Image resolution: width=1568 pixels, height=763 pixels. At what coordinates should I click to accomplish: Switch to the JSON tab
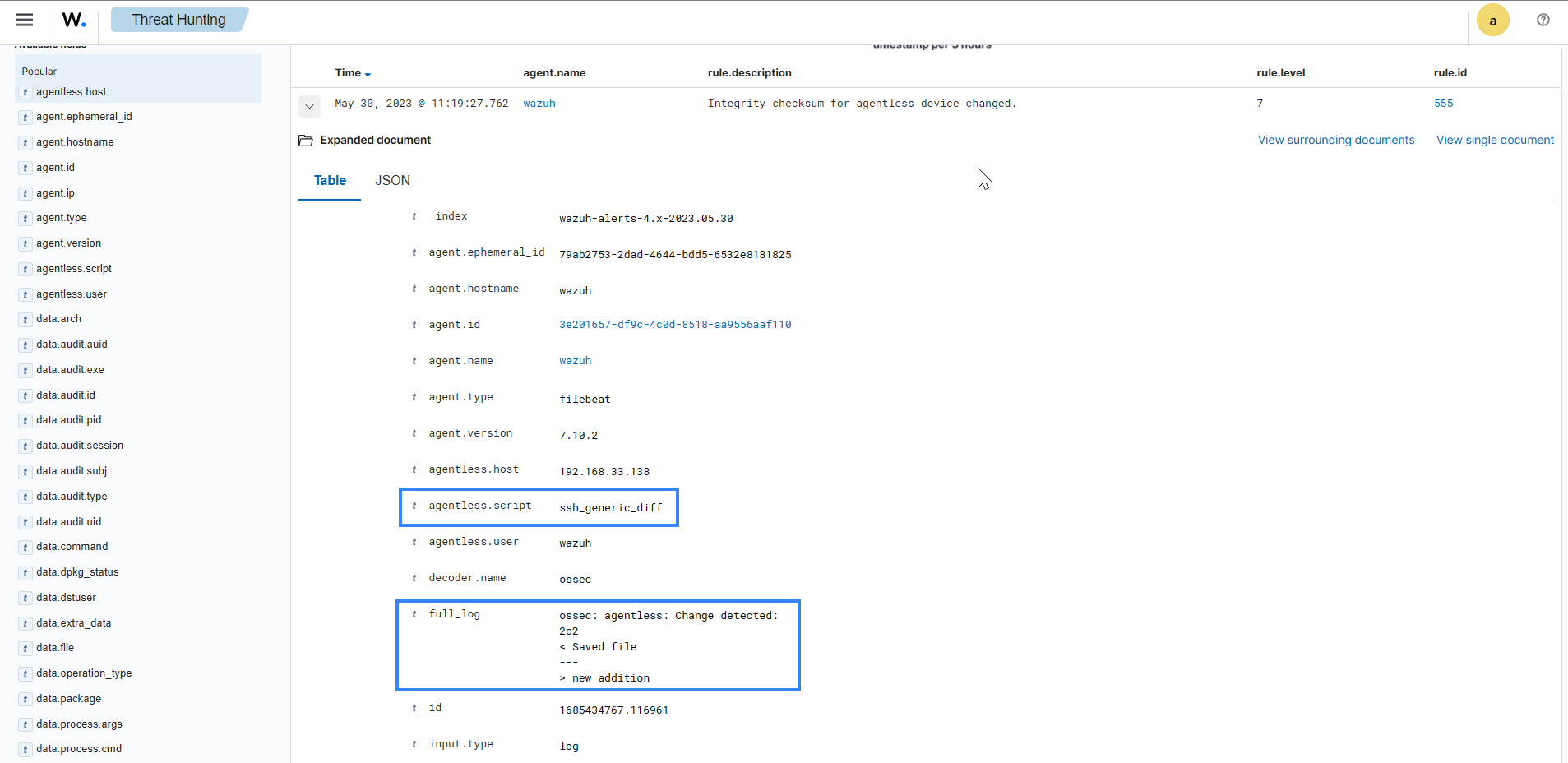click(x=392, y=181)
